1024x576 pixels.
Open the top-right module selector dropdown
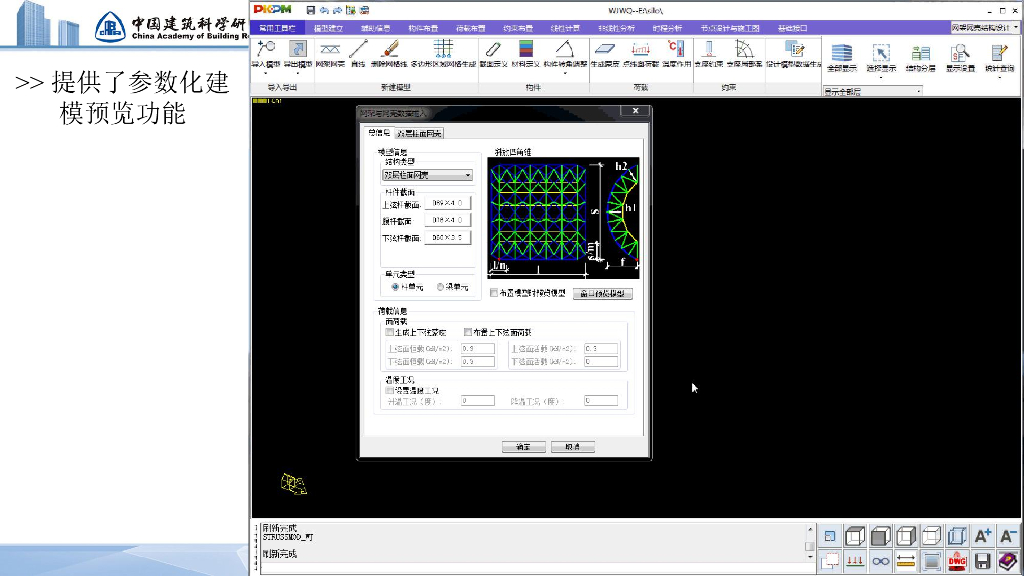(x=979, y=28)
